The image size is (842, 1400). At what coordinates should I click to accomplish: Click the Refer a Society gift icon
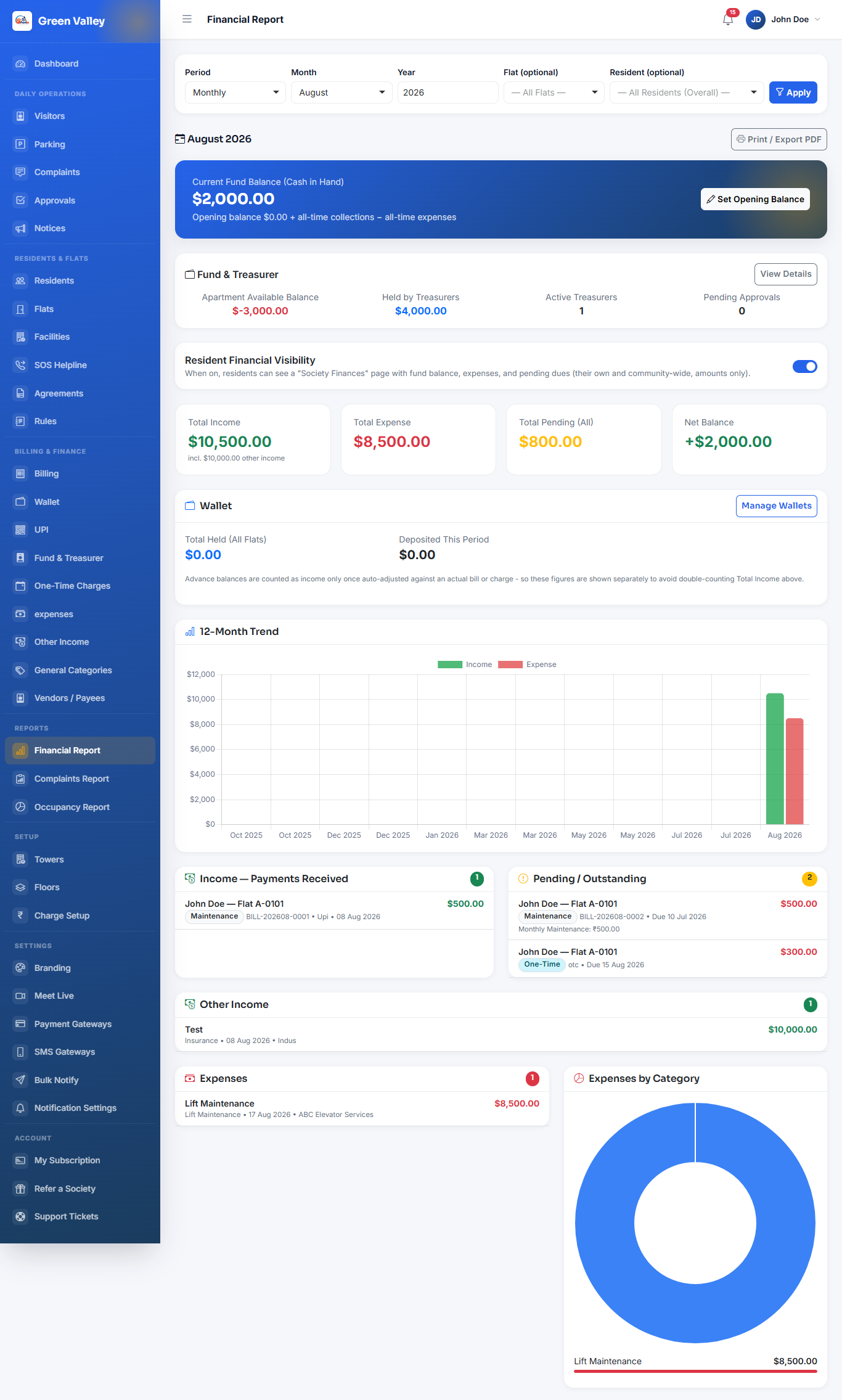20,1189
